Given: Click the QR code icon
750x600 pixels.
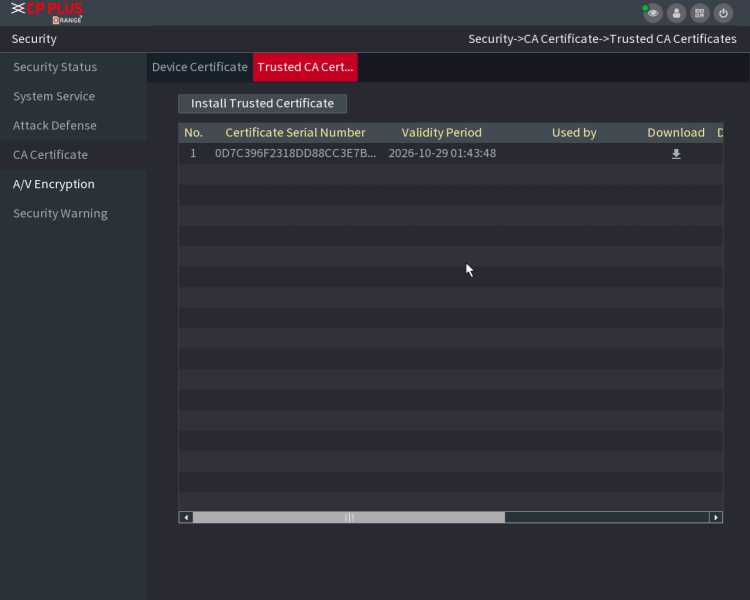Looking at the screenshot, I should tap(700, 13).
